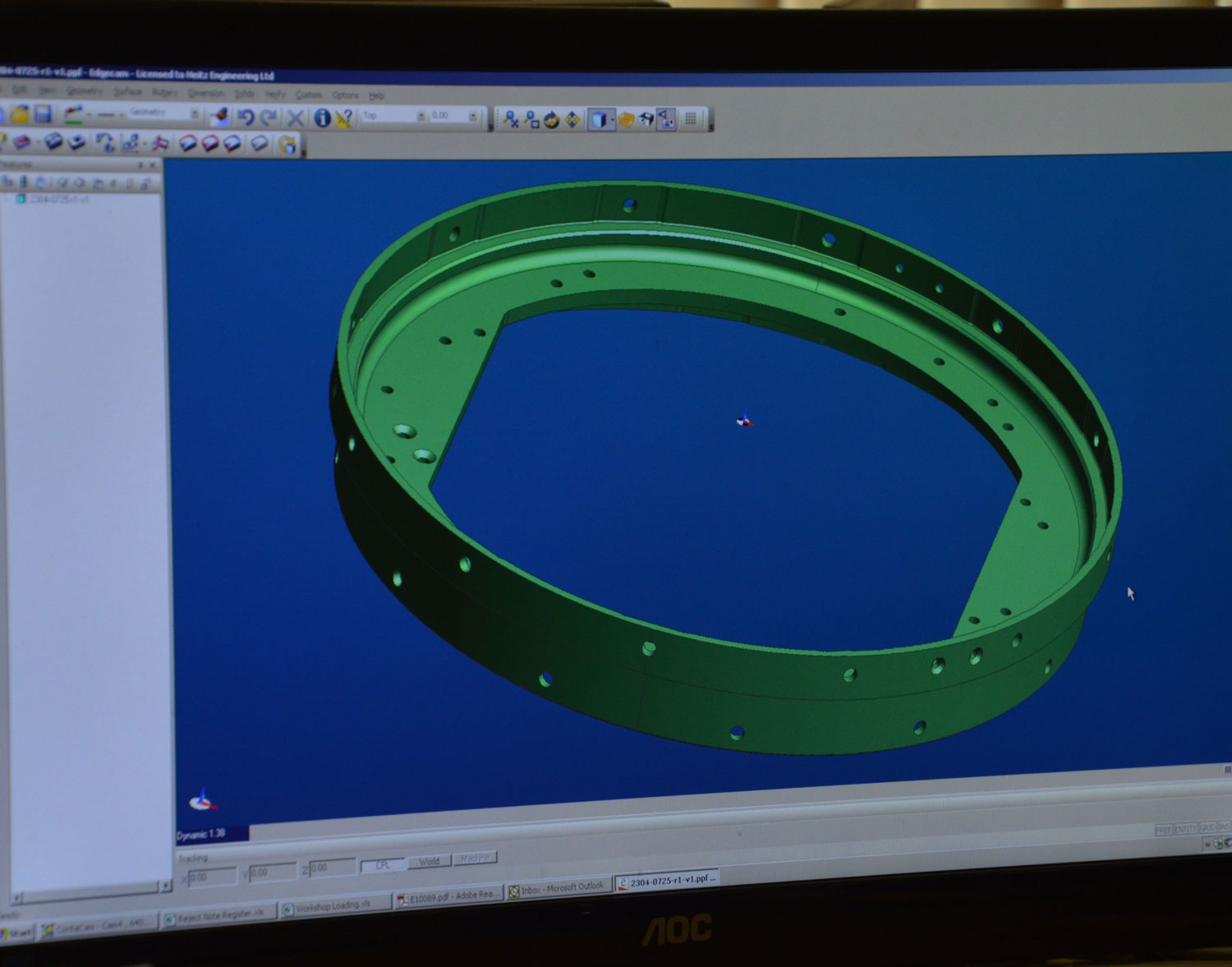
Task: Click the rotate view icon
Action: (x=551, y=120)
